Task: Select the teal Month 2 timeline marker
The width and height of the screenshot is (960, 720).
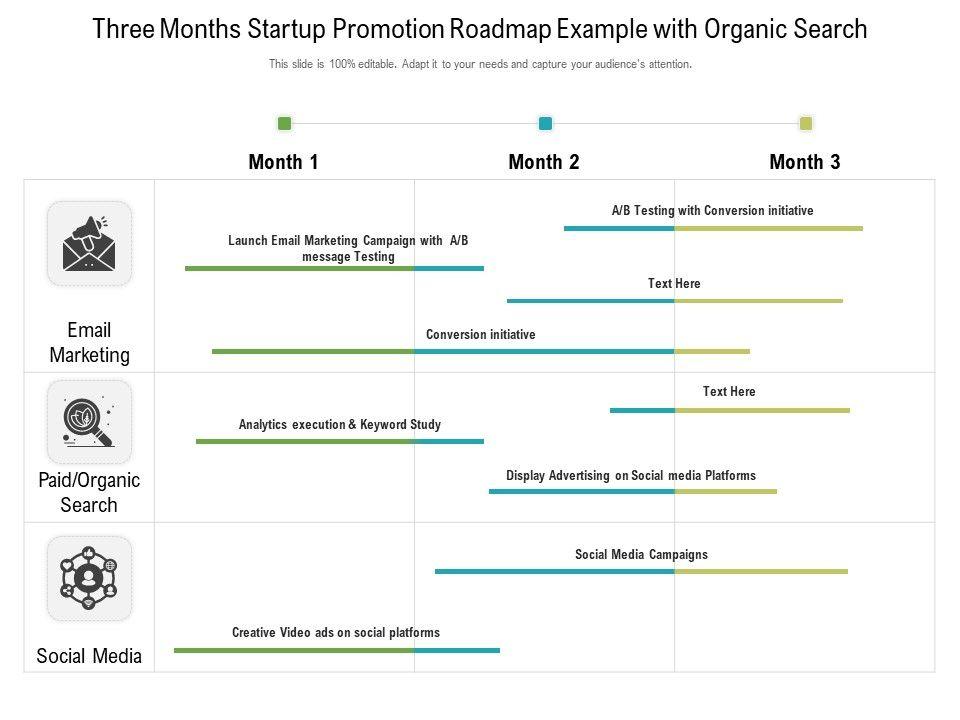Action: coord(545,124)
